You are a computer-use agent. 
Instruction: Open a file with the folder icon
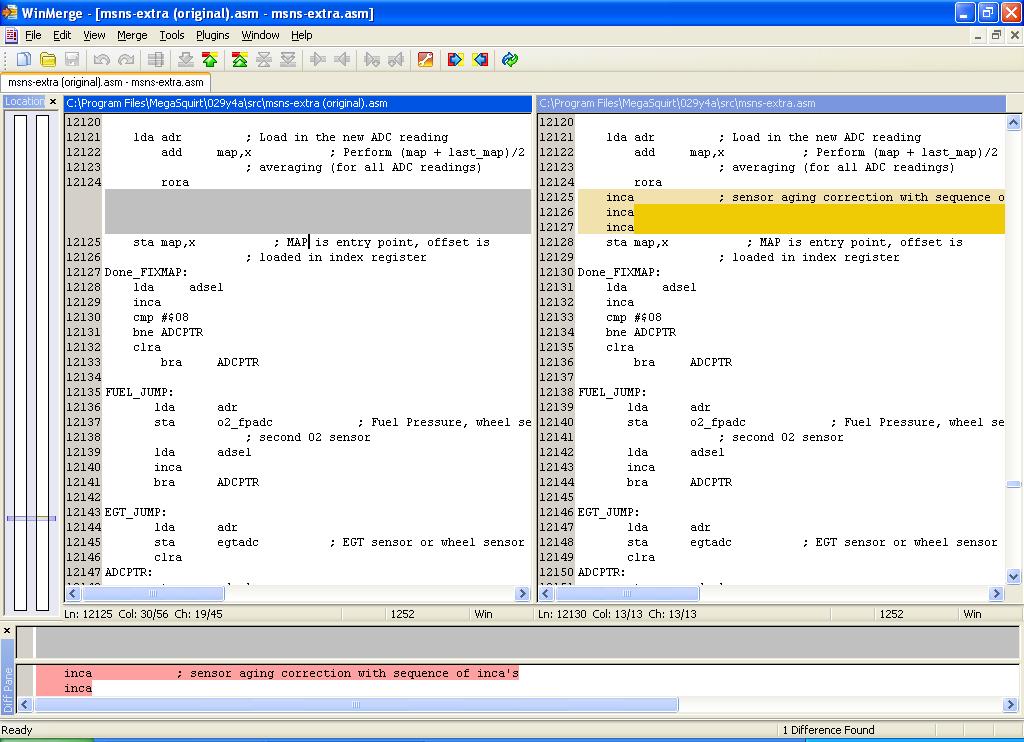[x=48, y=60]
